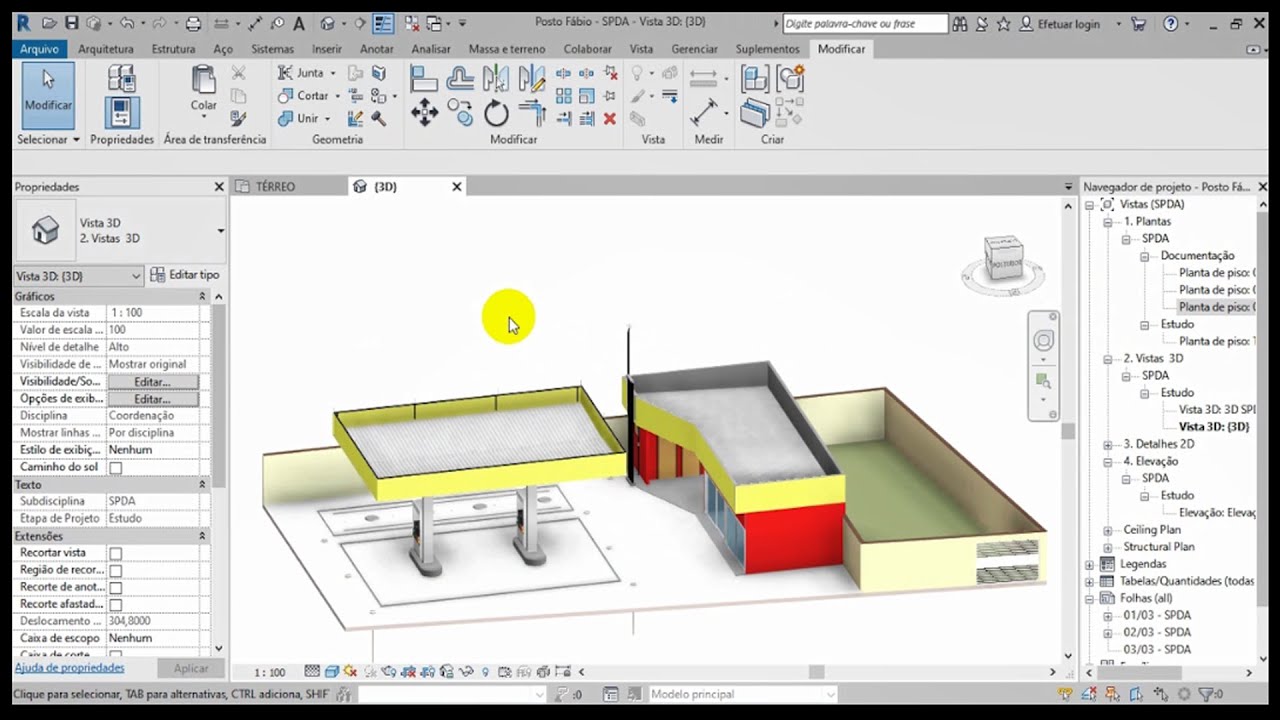The image size is (1280, 720).
Task: Toggle the Caminho do sol checkbox
Action: (x=115, y=467)
